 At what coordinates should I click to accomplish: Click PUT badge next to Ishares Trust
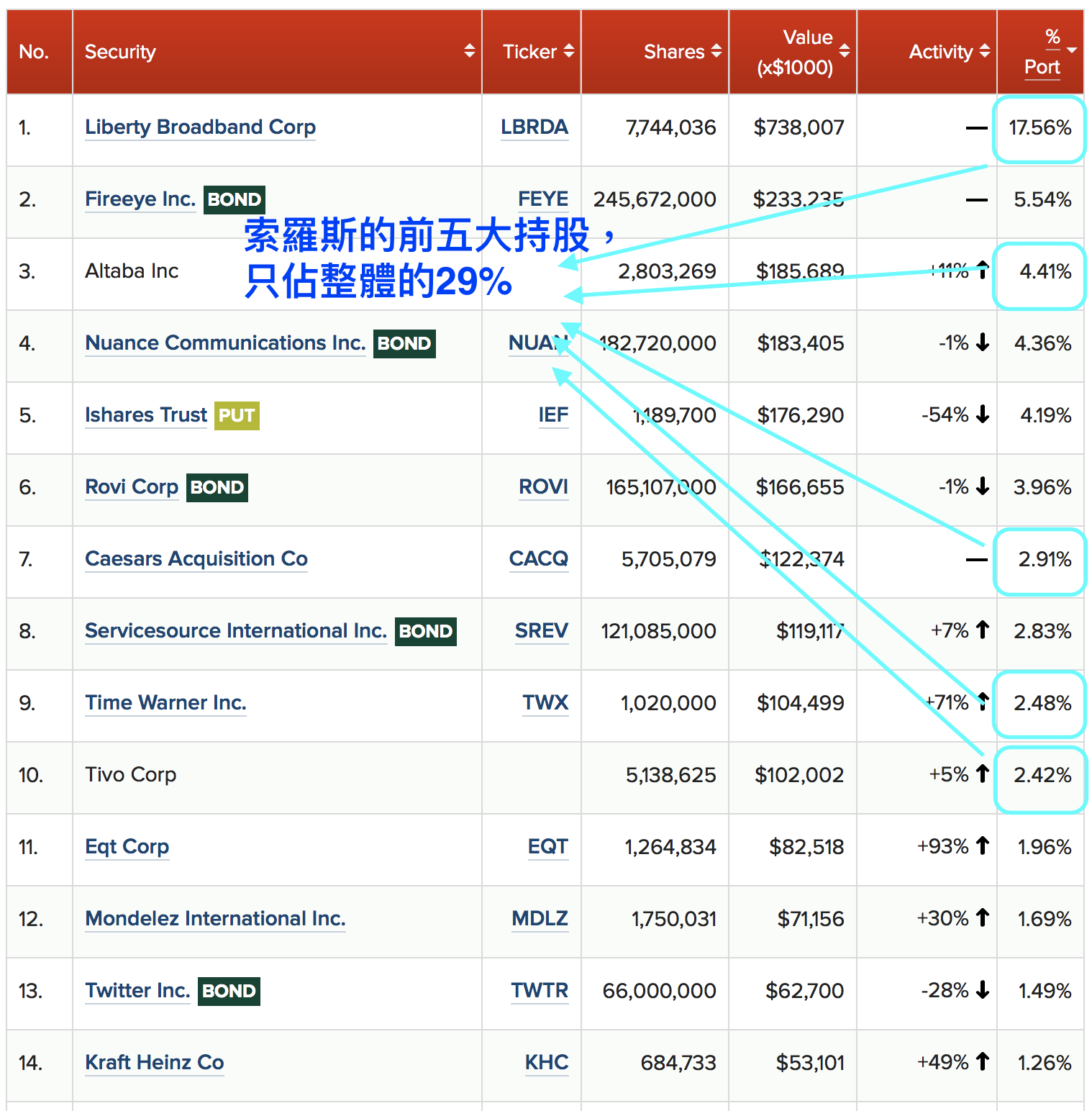point(237,415)
